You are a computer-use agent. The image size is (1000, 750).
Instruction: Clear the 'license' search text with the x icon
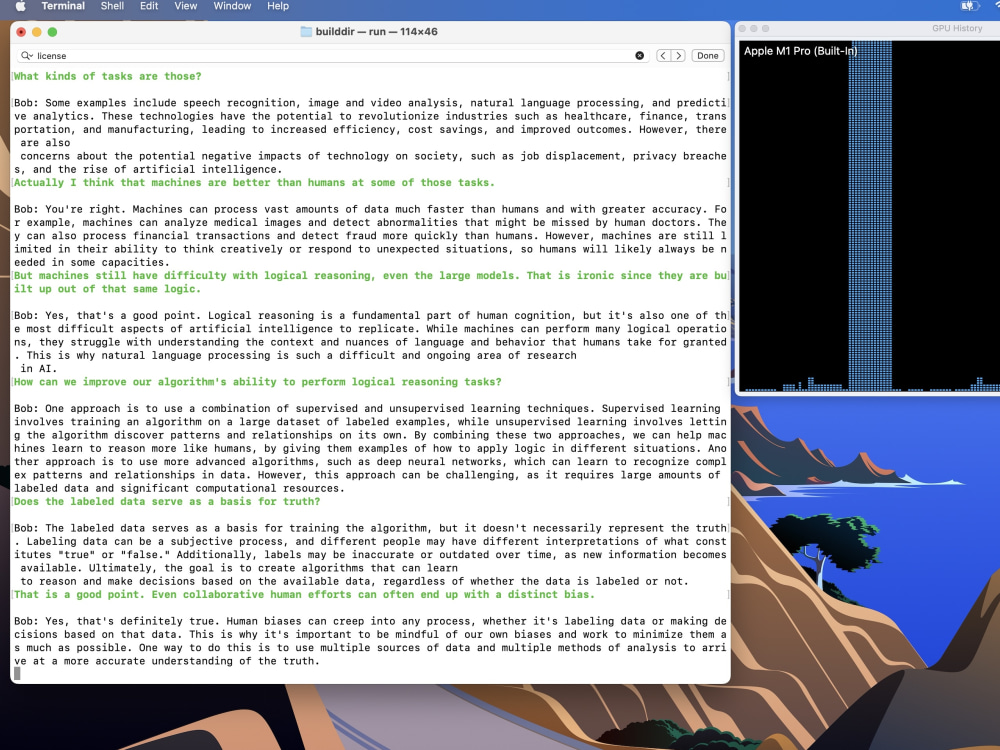coord(640,55)
